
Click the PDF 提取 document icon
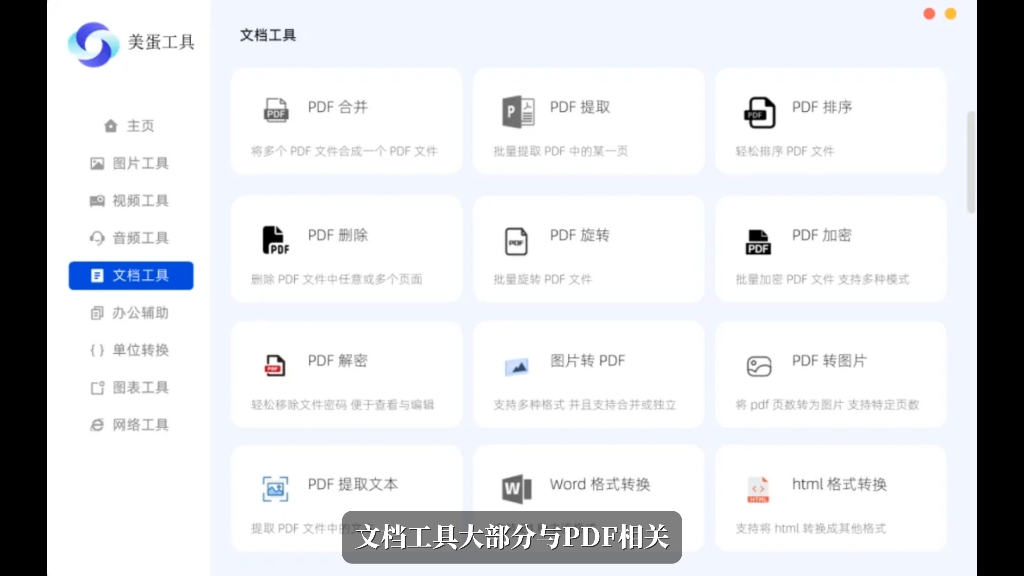516,110
